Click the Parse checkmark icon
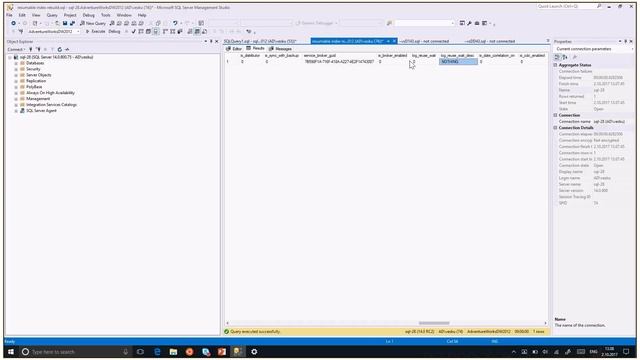 coord(133,31)
